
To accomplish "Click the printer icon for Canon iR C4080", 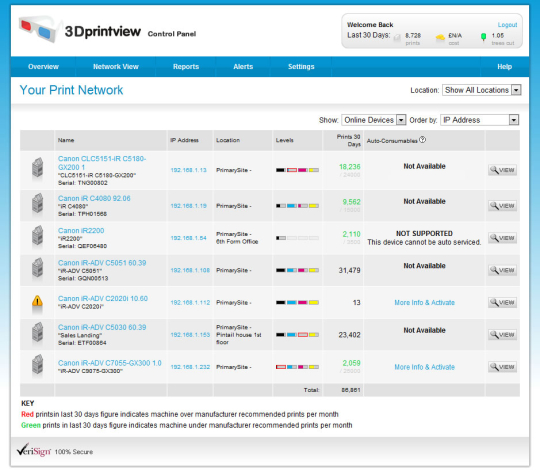I will tap(38, 203).
